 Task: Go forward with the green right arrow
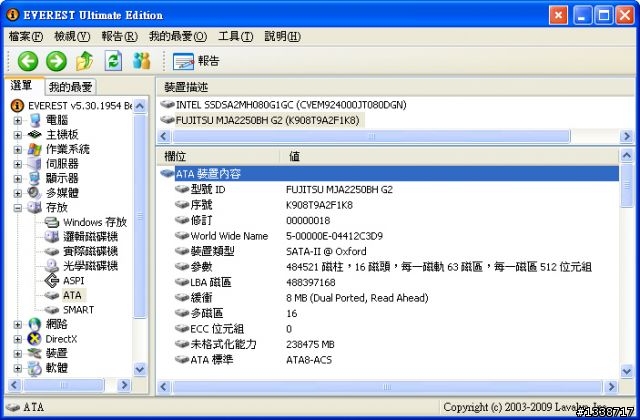click(56, 61)
